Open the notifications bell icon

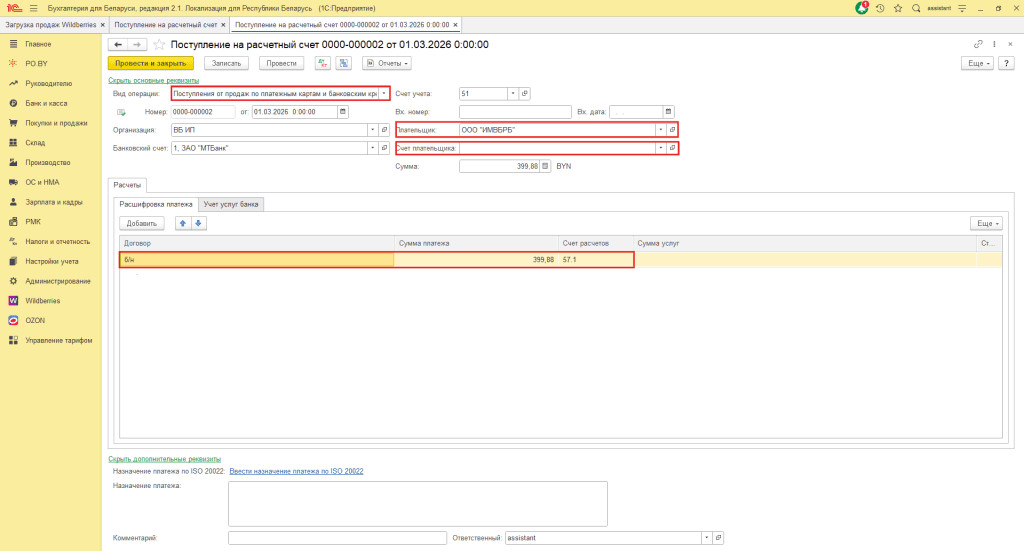point(862,7)
